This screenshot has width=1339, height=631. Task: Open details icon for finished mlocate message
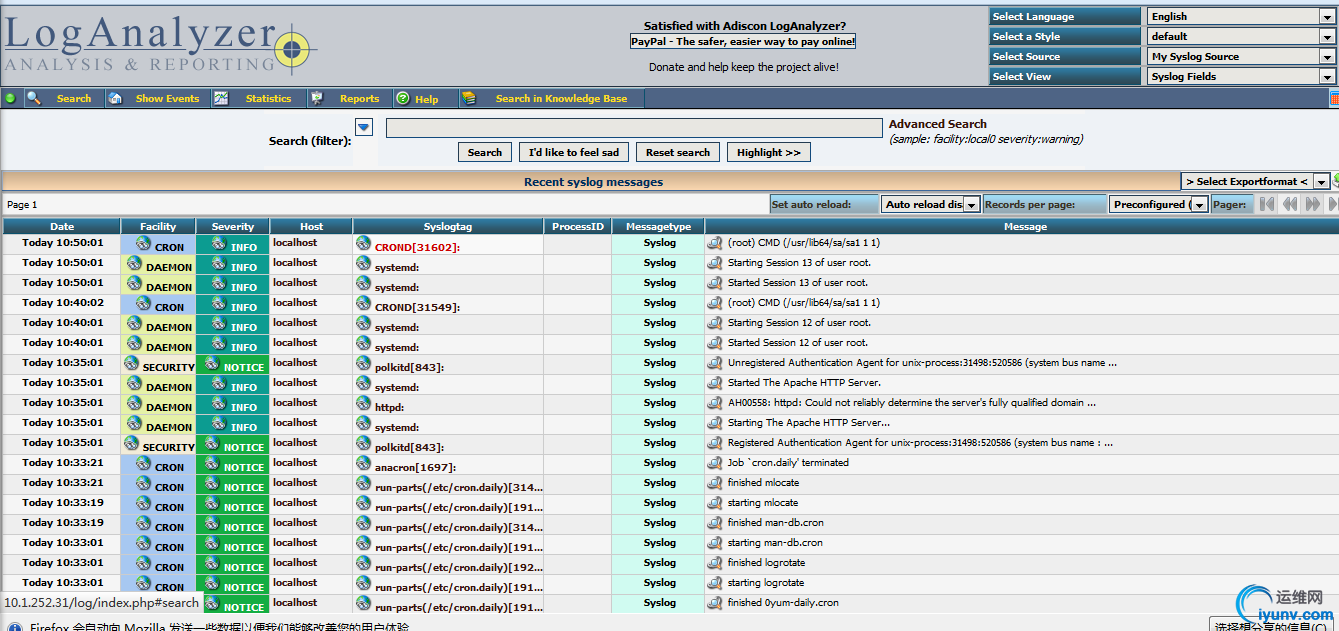click(714, 483)
